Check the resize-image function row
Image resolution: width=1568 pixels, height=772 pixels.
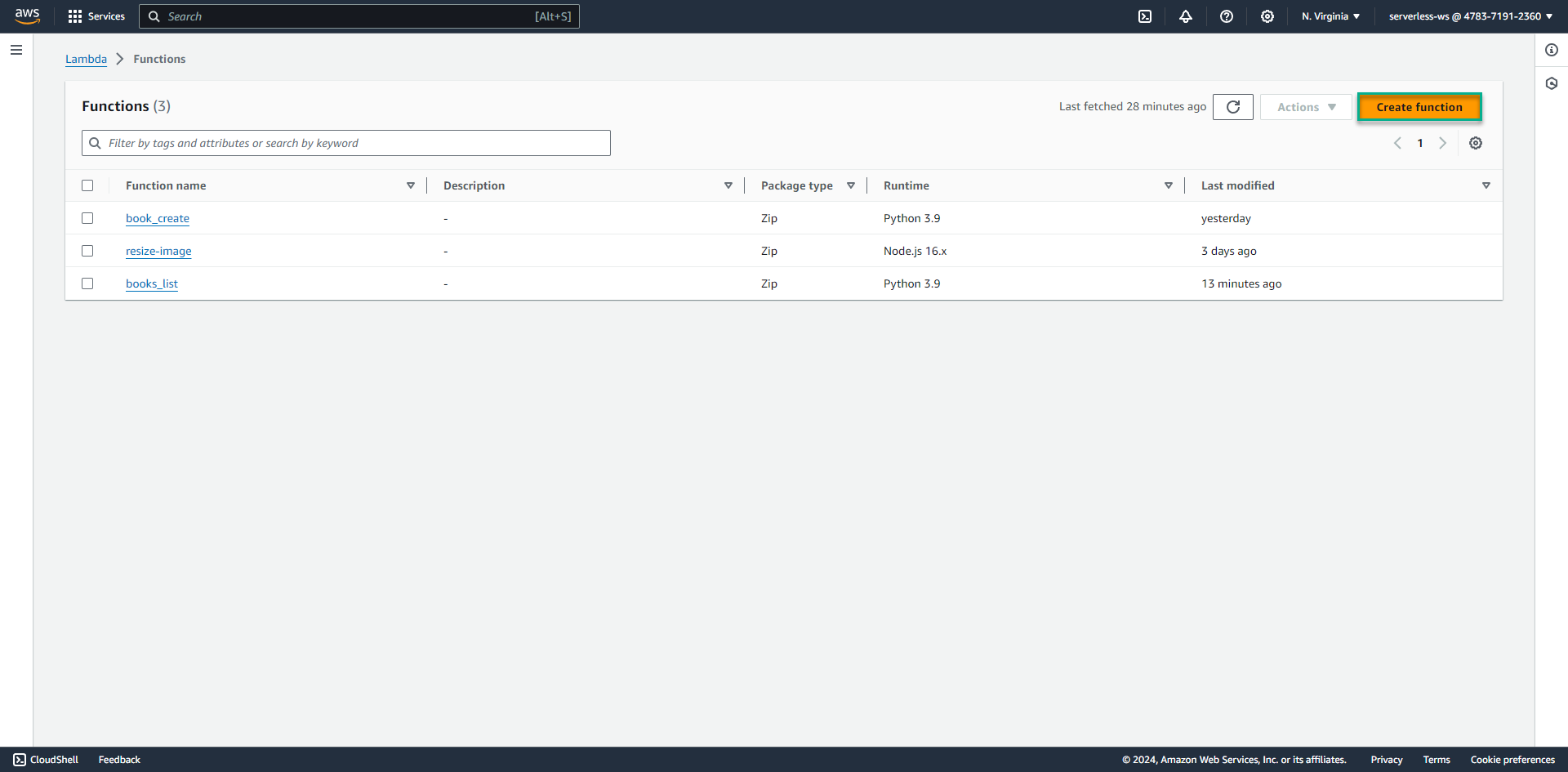click(87, 251)
